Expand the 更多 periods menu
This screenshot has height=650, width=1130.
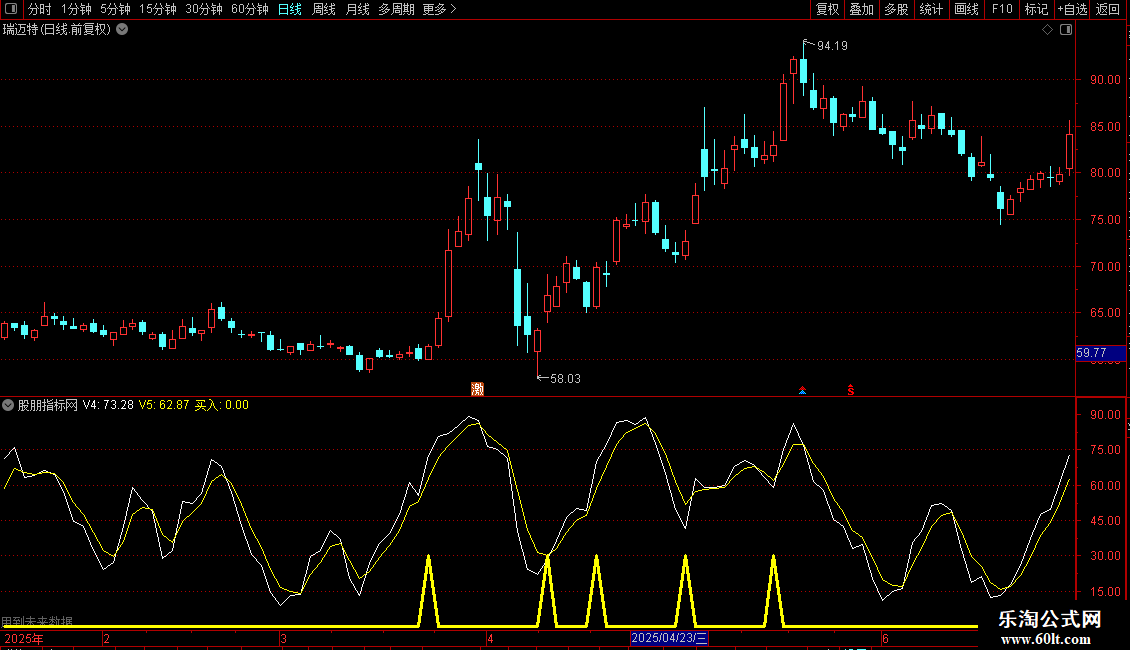(x=439, y=9)
